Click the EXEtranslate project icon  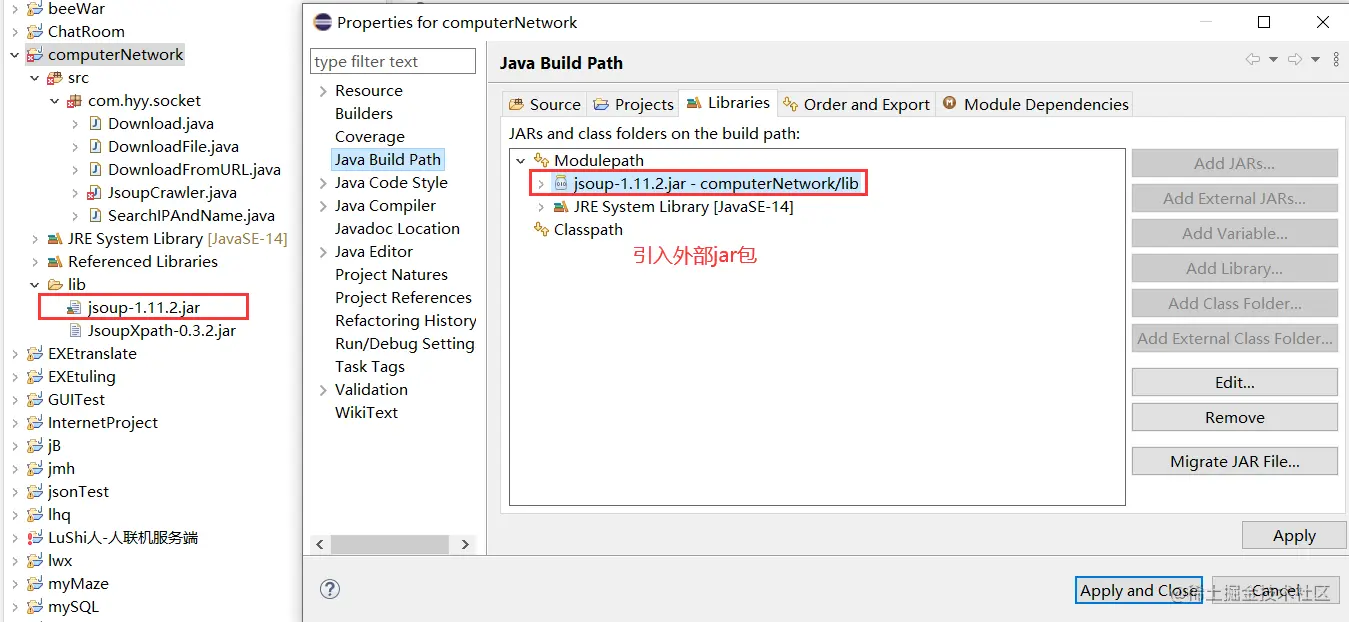point(34,354)
